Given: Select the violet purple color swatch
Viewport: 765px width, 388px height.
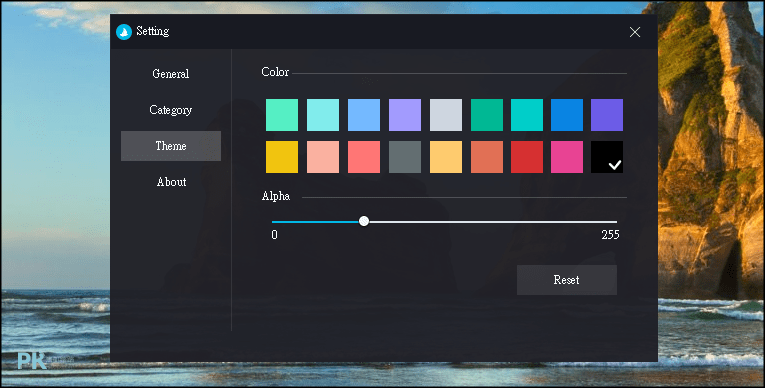Looking at the screenshot, I should (x=607, y=115).
